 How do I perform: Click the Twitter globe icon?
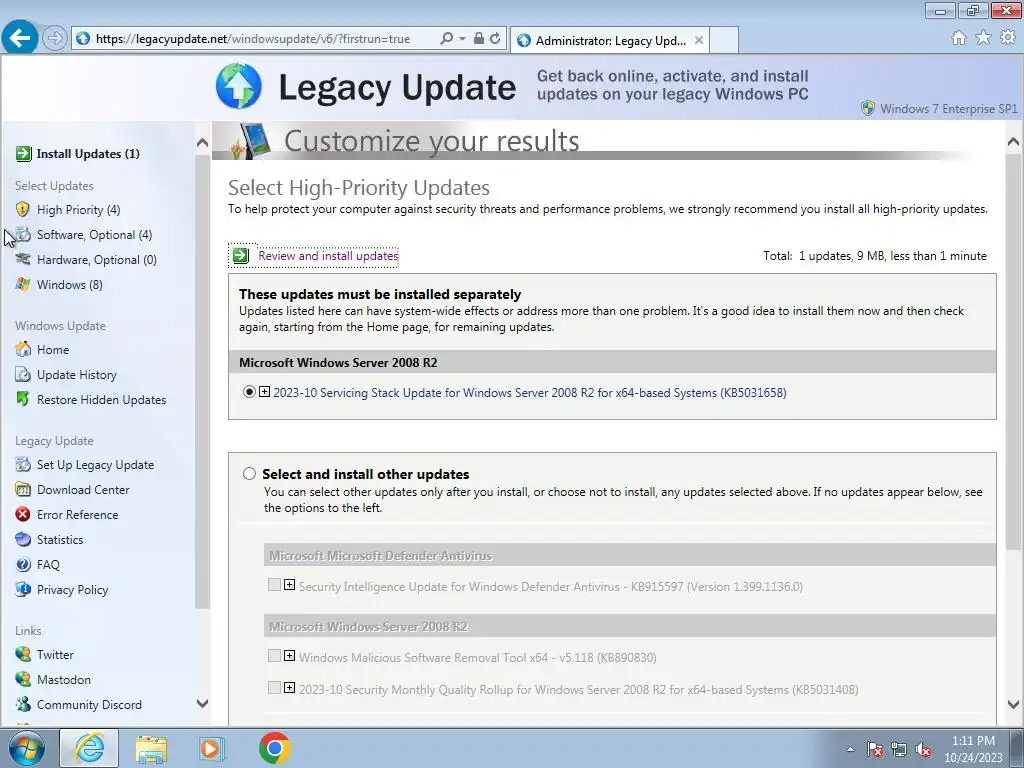[x=23, y=654]
